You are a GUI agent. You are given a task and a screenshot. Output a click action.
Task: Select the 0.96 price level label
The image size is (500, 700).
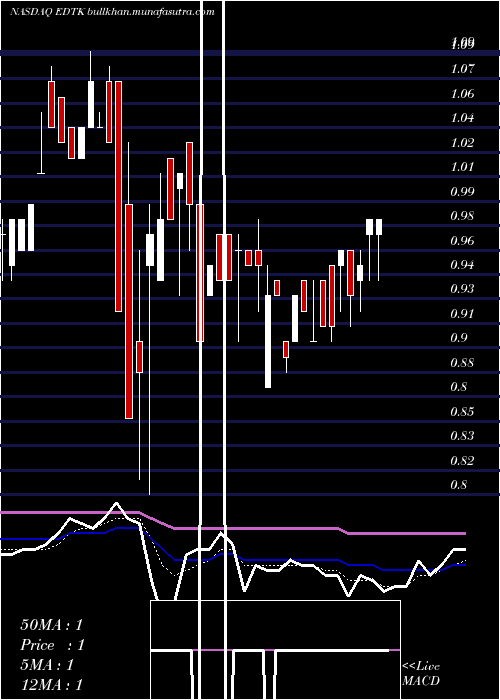pos(462,241)
